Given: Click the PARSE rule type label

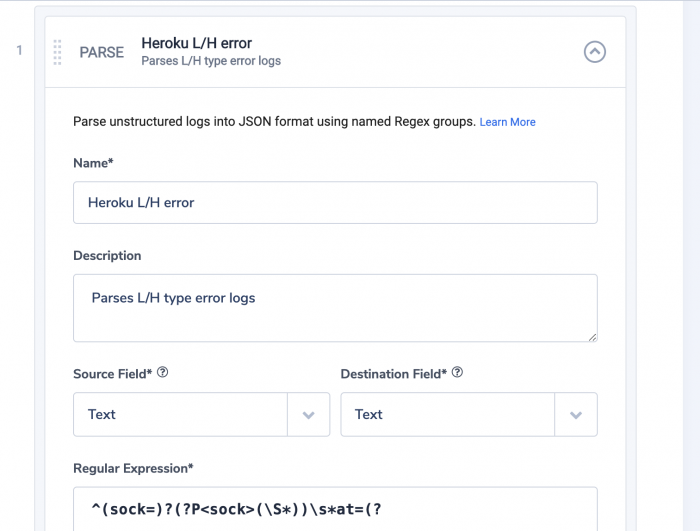Looking at the screenshot, I should click(101, 52).
